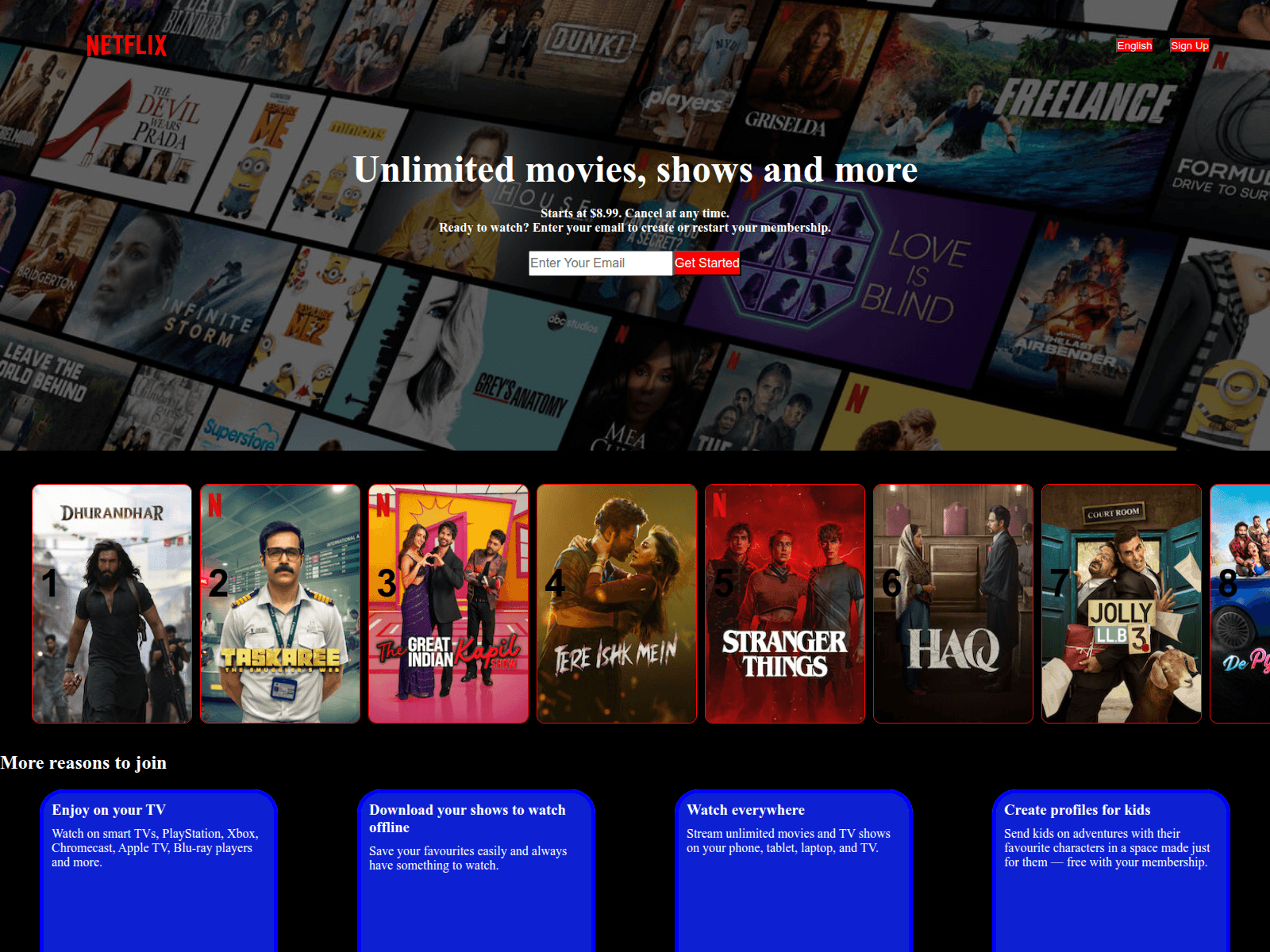Viewport: 1270px width, 952px height.
Task: Select the Watch everywhere card
Action: pyautogui.click(x=794, y=871)
